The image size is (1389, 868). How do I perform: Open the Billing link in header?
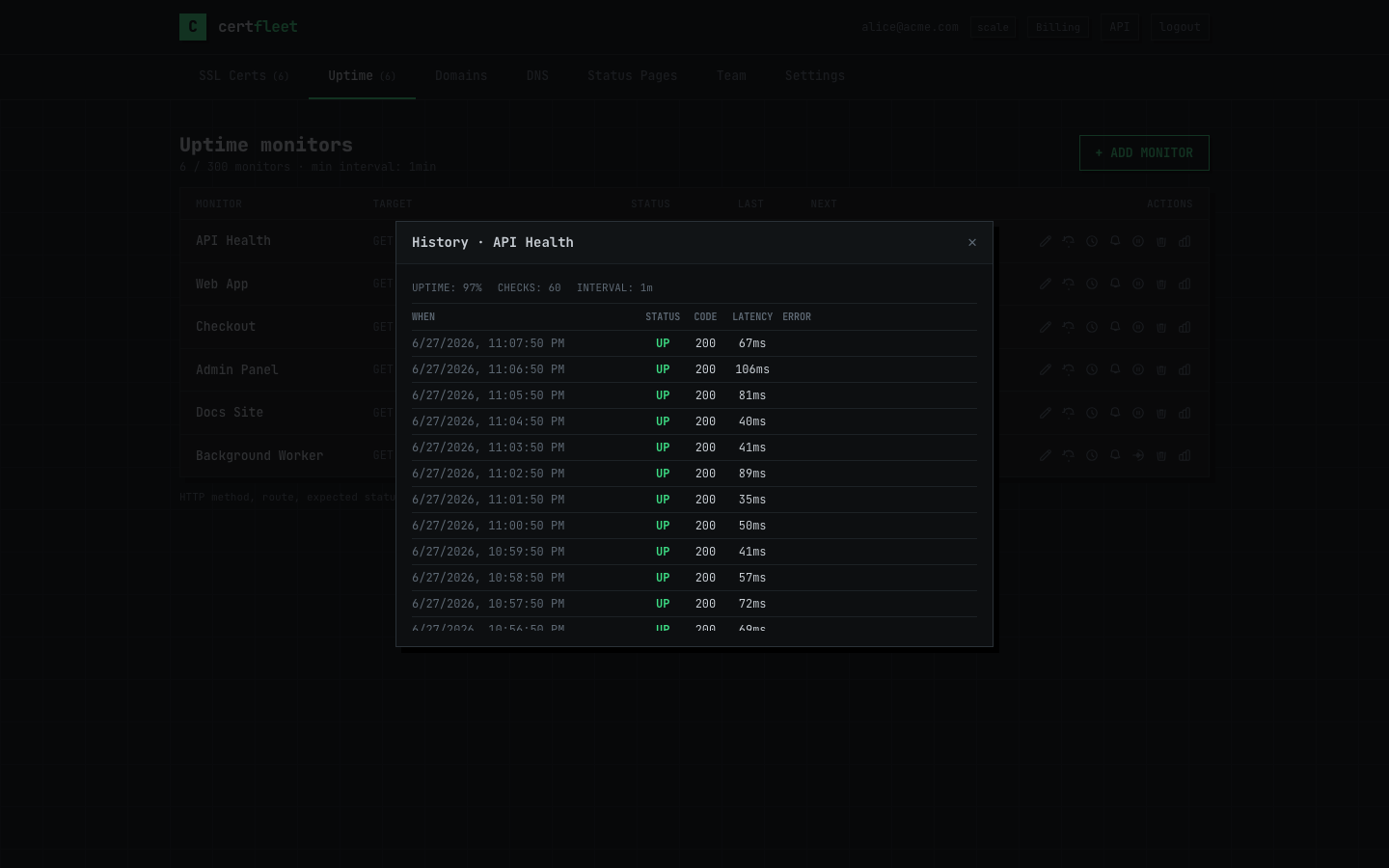tap(1058, 27)
